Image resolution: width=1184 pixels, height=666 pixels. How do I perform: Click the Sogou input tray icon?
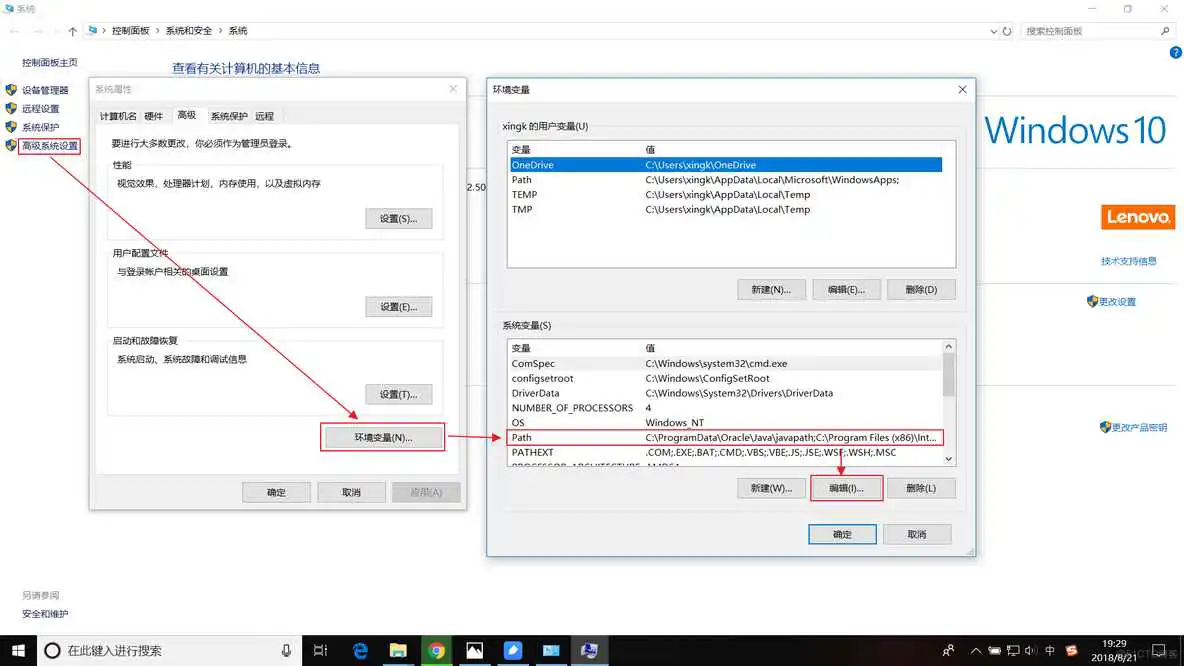pyautogui.click(x=1072, y=650)
